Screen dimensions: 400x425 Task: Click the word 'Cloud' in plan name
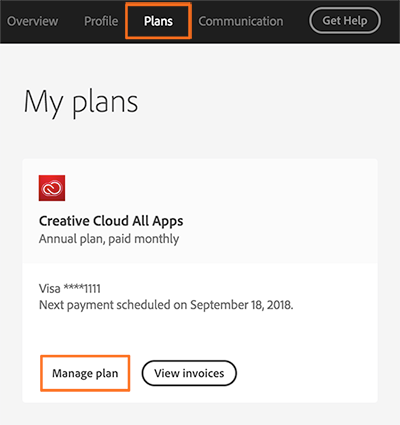(x=111, y=221)
